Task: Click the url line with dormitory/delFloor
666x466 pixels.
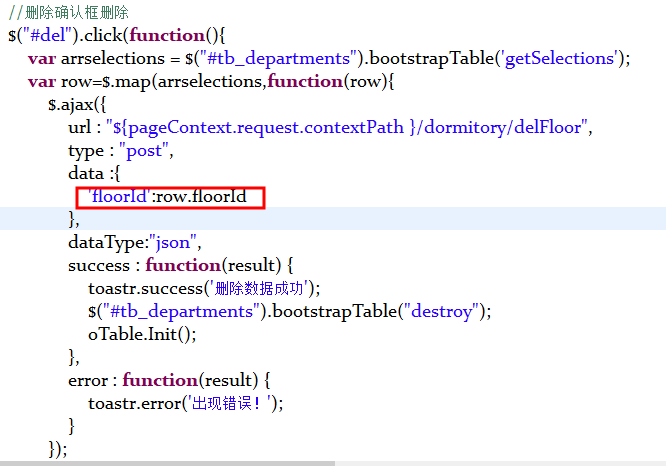Action: [x=330, y=127]
